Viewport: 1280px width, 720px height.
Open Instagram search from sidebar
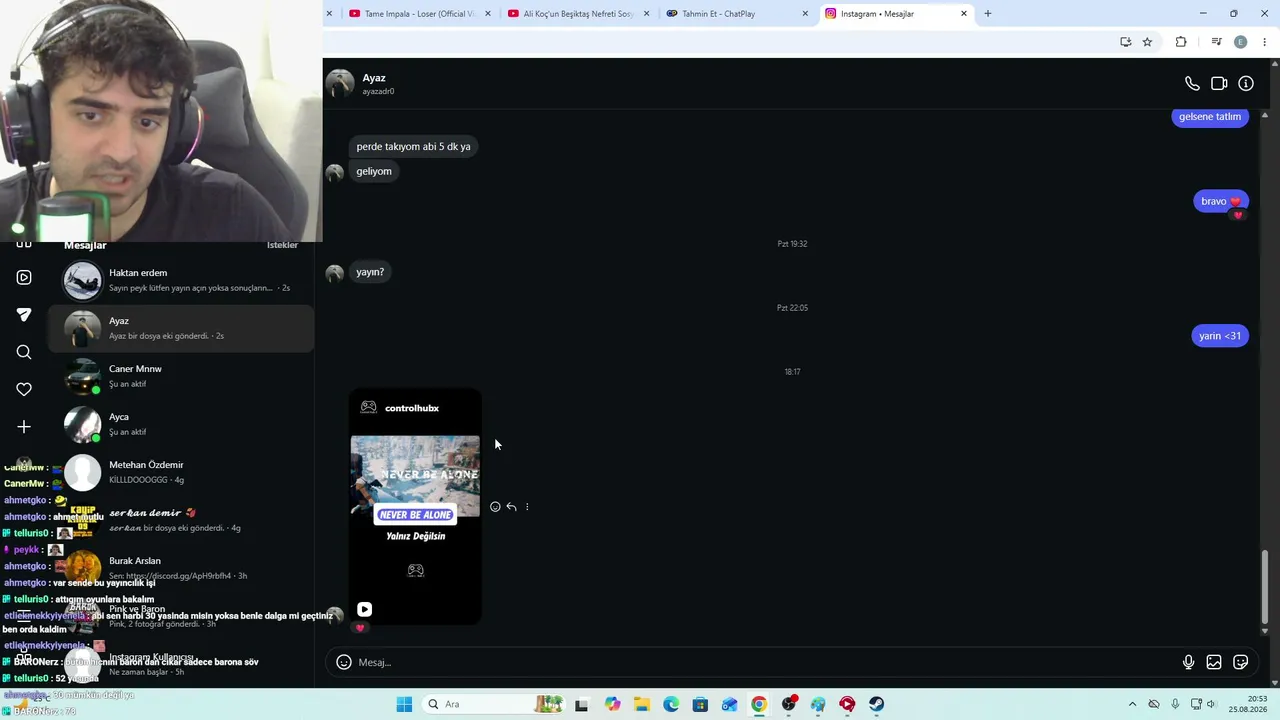click(x=24, y=352)
